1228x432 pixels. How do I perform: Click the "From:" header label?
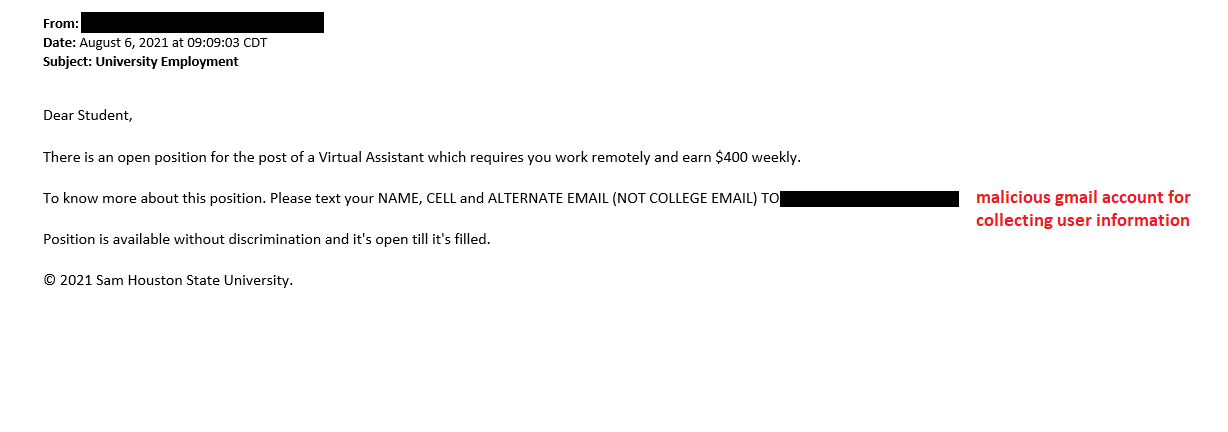[x=60, y=24]
